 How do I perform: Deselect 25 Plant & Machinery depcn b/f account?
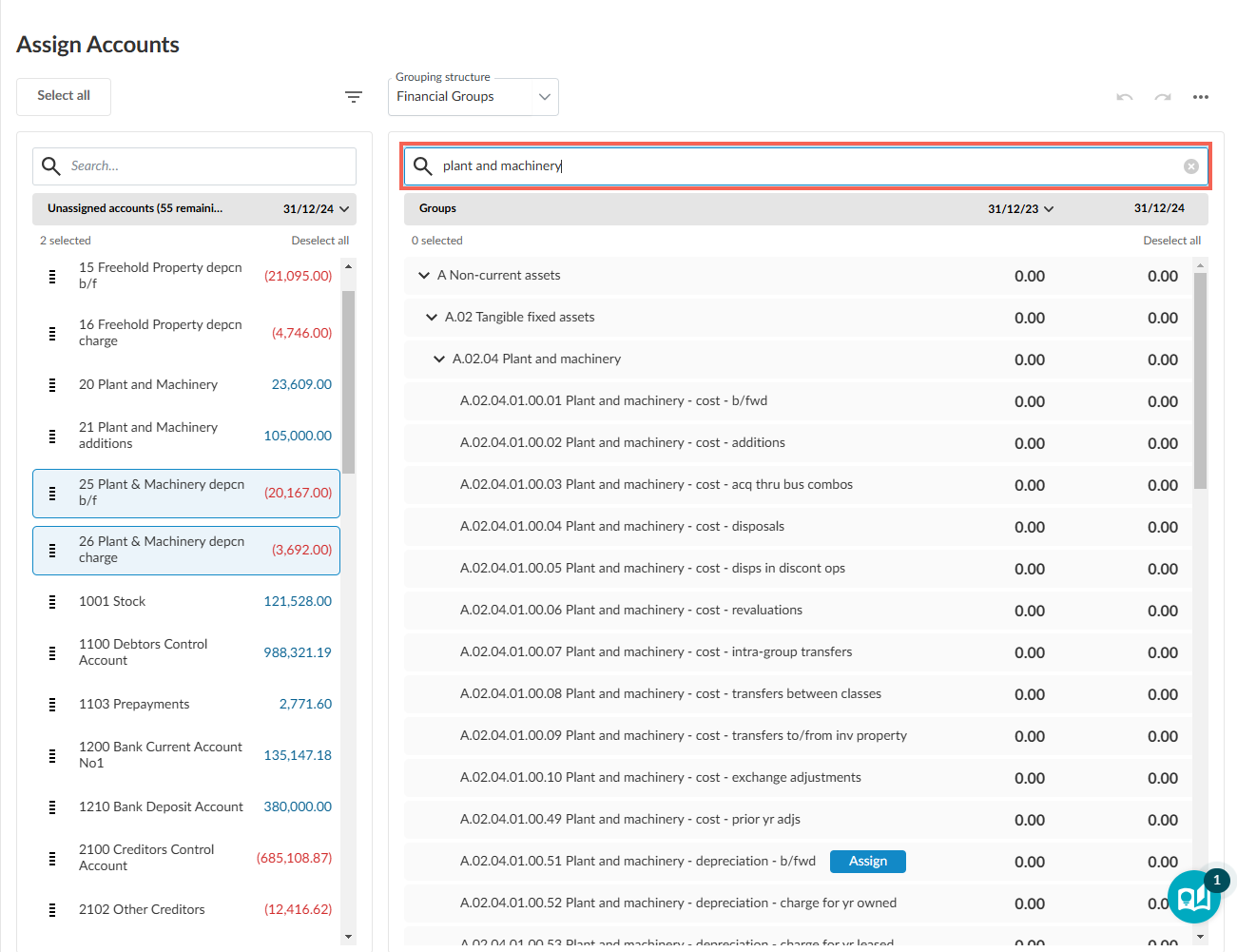click(186, 494)
